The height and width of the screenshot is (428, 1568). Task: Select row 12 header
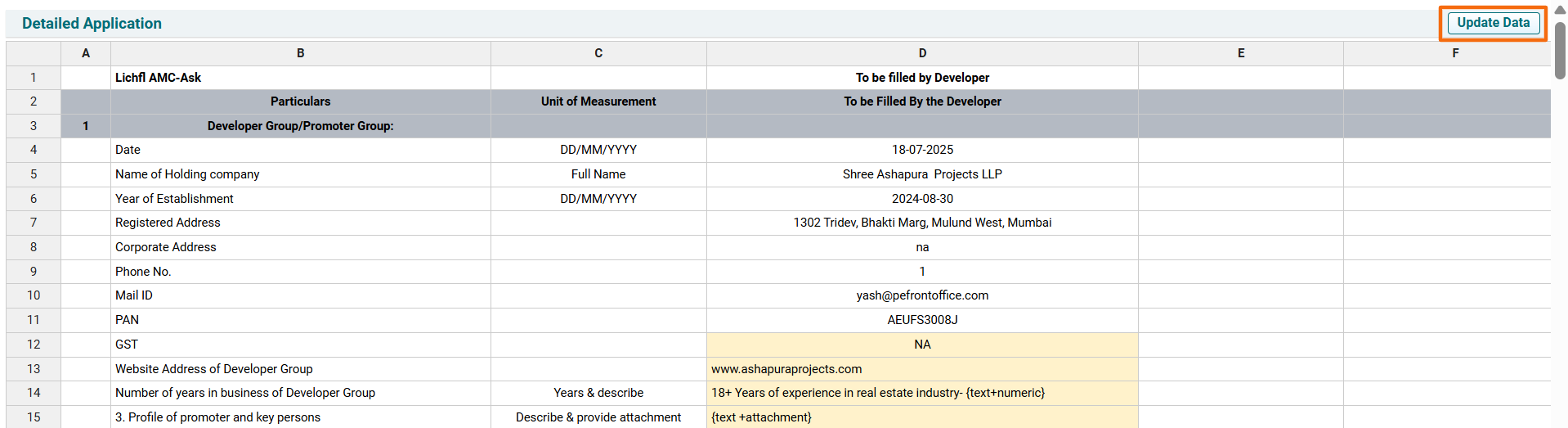pos(34,345)
